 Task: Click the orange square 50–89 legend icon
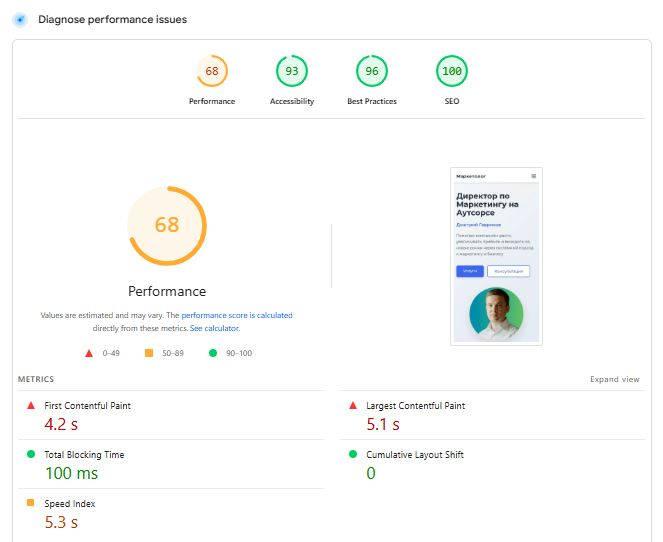pyautogui.click(x=149, y=353)
